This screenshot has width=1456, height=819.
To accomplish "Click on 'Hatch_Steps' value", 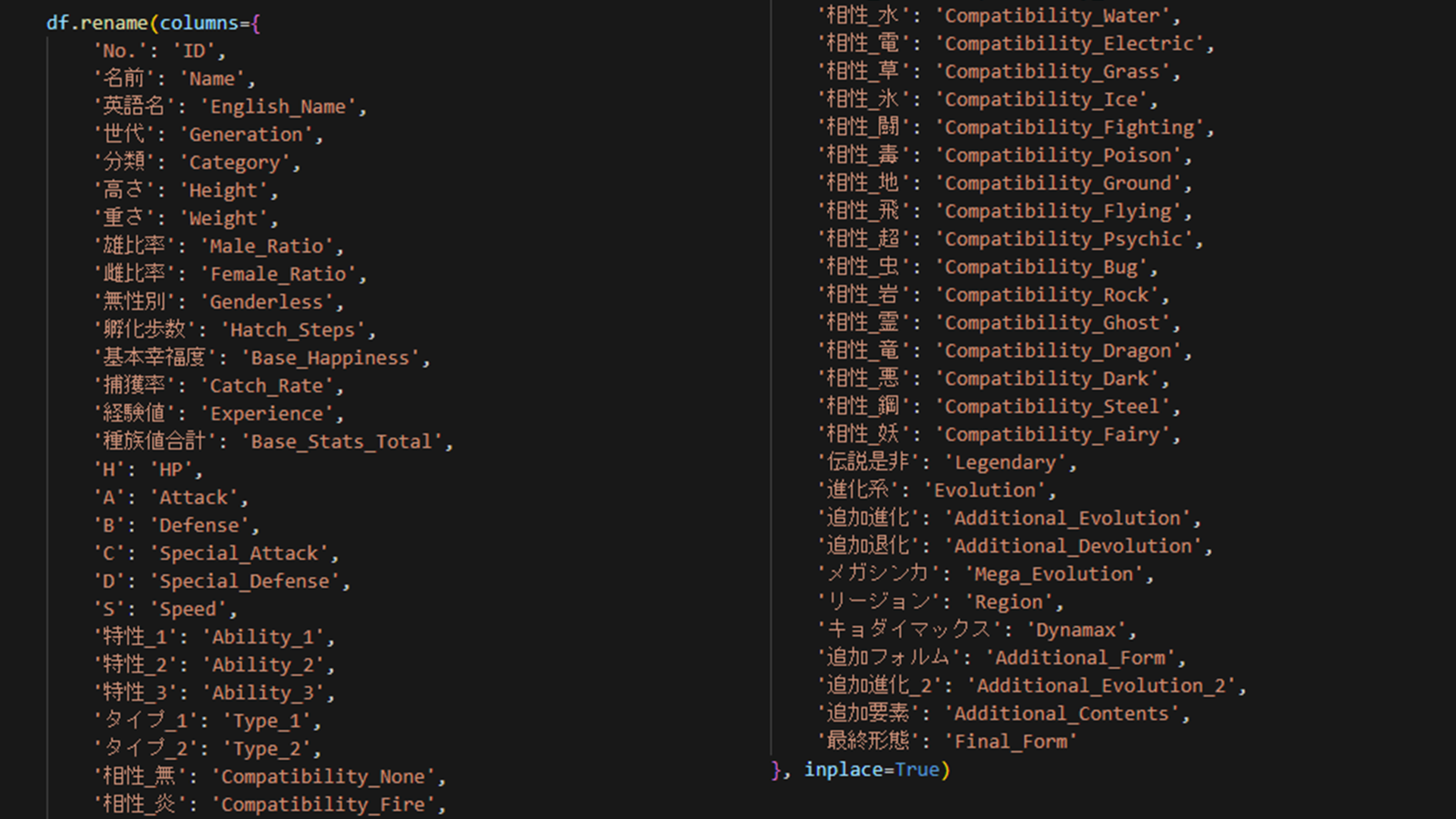I will (x=292, y=329).
